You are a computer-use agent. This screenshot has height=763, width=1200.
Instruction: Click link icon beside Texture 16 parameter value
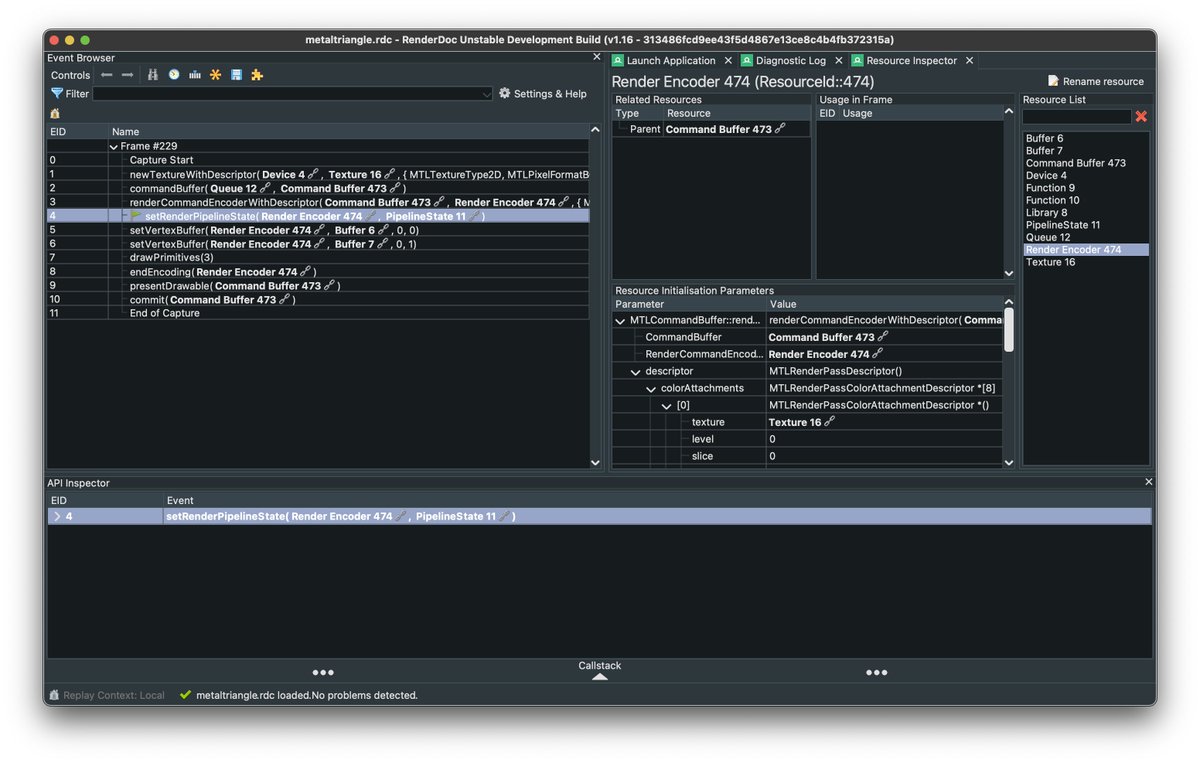(829, 422)
